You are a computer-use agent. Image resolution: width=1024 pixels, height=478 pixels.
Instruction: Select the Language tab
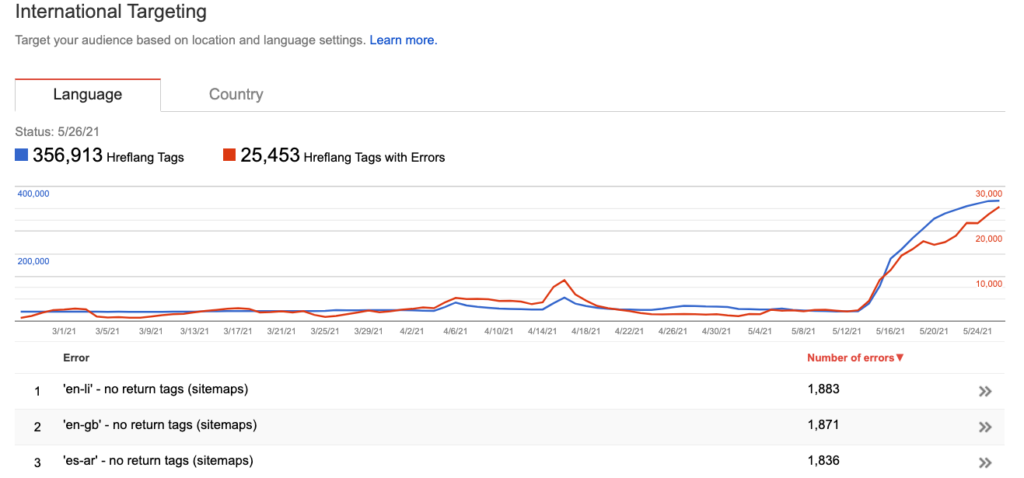tap(88, 94)
